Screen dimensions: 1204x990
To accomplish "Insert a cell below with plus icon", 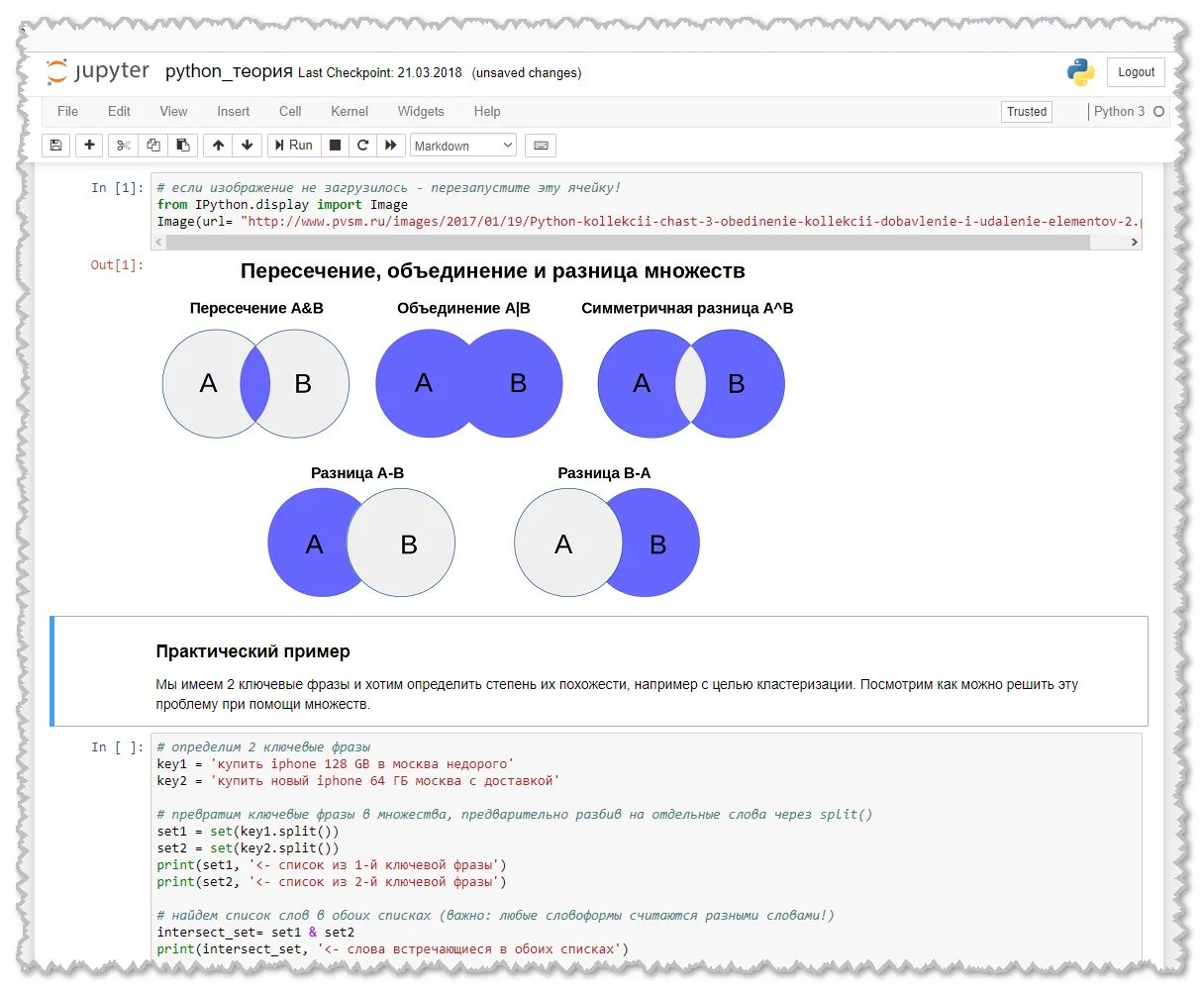I will (89, 146).
